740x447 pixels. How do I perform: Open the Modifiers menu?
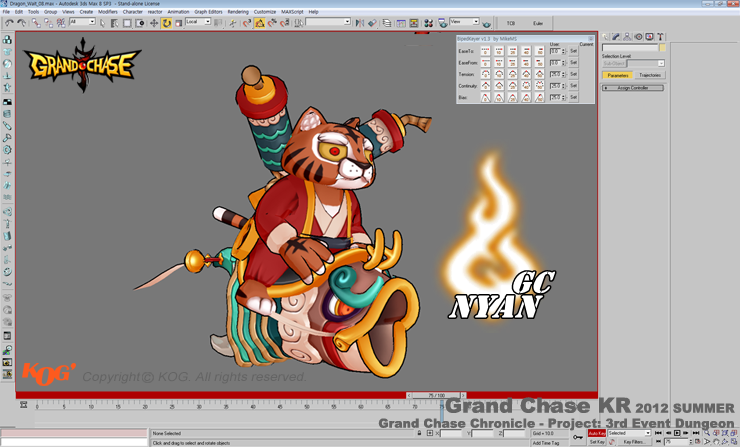click(108, 12)
